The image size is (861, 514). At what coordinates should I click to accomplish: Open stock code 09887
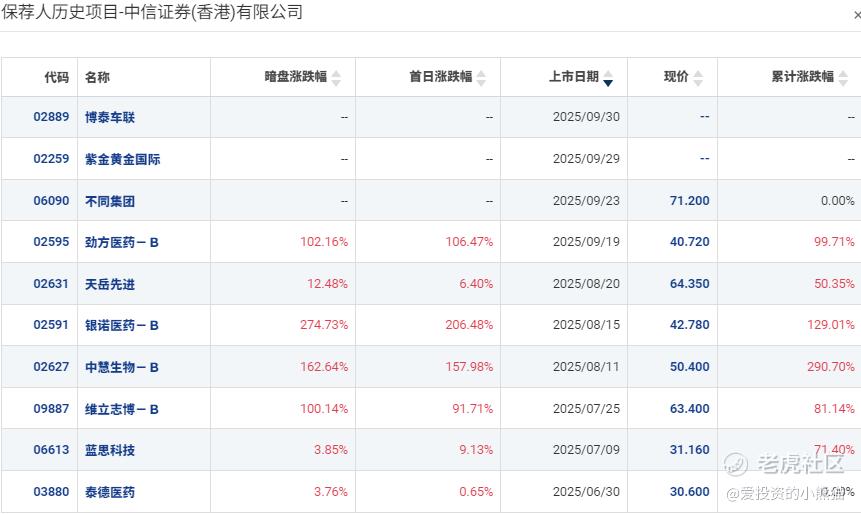pos(51,409)
